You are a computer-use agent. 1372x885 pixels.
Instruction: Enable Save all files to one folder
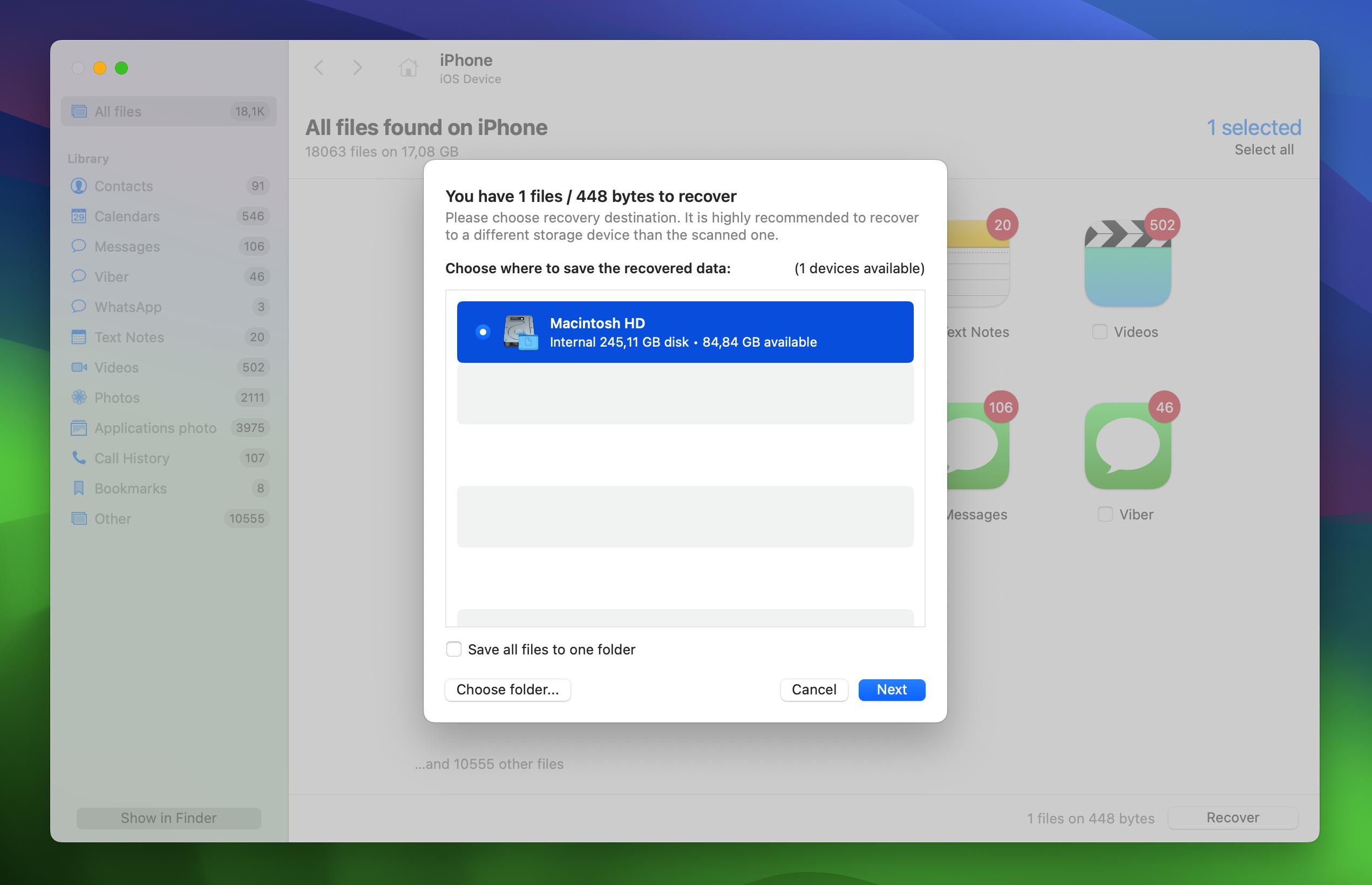coord(453,649)
